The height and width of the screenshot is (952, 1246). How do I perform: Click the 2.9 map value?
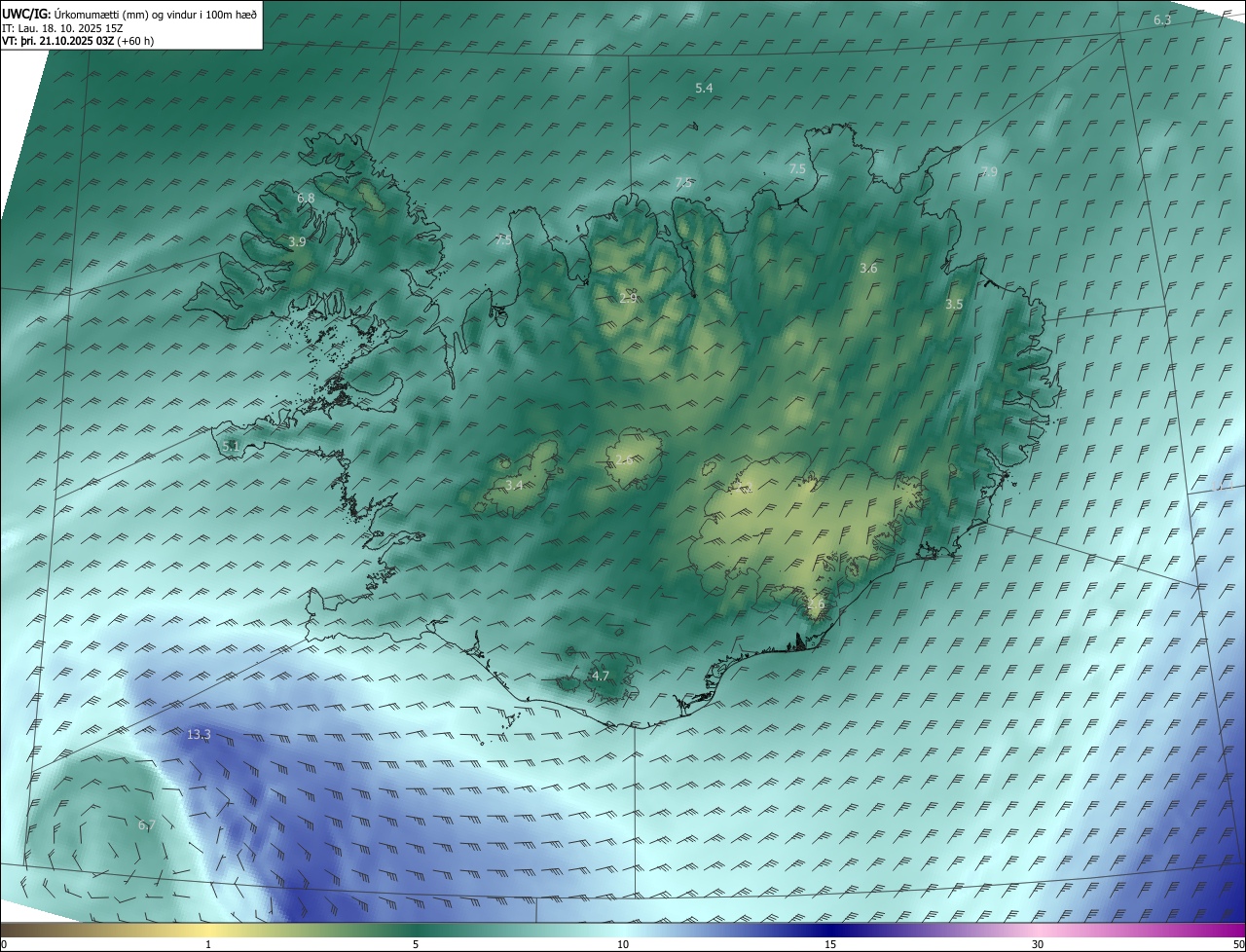tap(628, 298)
